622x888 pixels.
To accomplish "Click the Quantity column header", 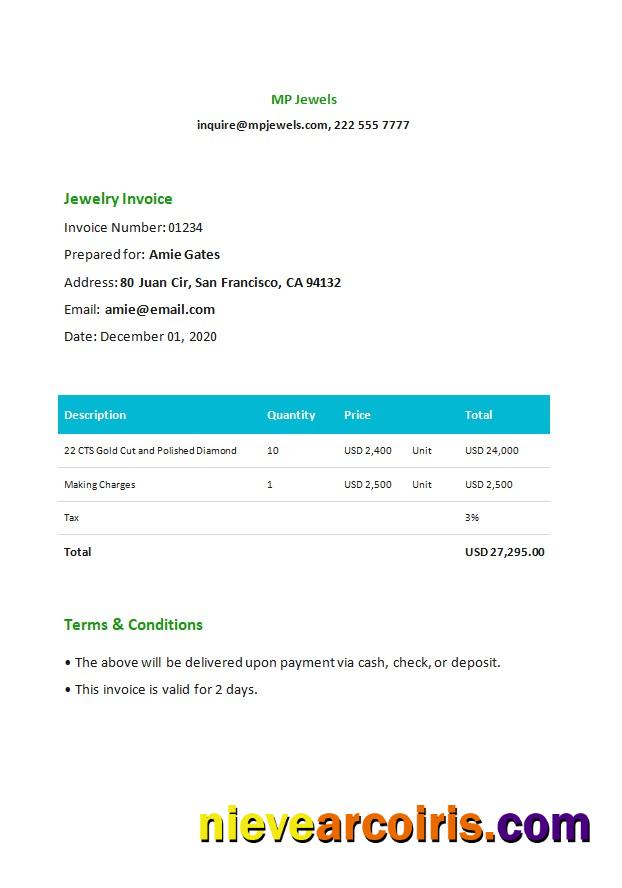I will 291,415.
